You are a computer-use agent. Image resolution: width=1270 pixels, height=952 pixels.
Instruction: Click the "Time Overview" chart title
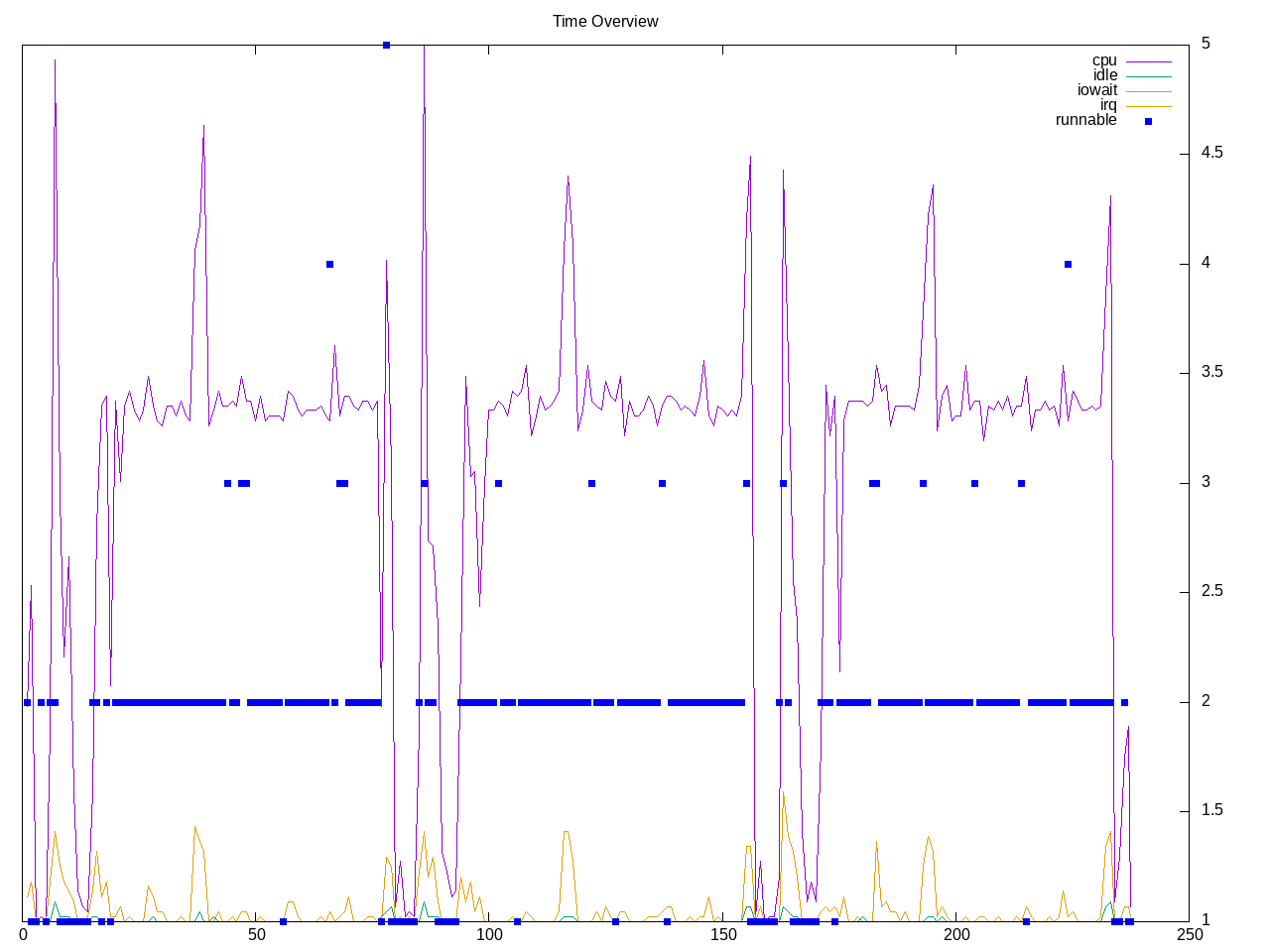[605, 21]
